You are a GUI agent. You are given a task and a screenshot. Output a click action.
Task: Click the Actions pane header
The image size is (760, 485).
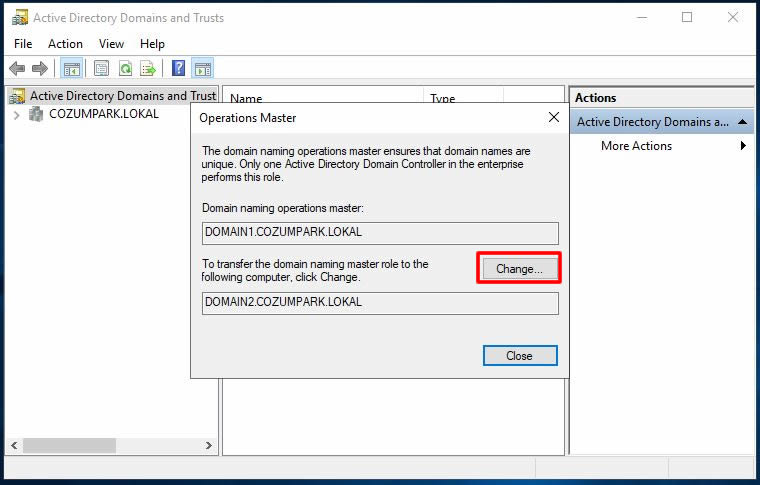pyautogui.click(x=662, y=98)
